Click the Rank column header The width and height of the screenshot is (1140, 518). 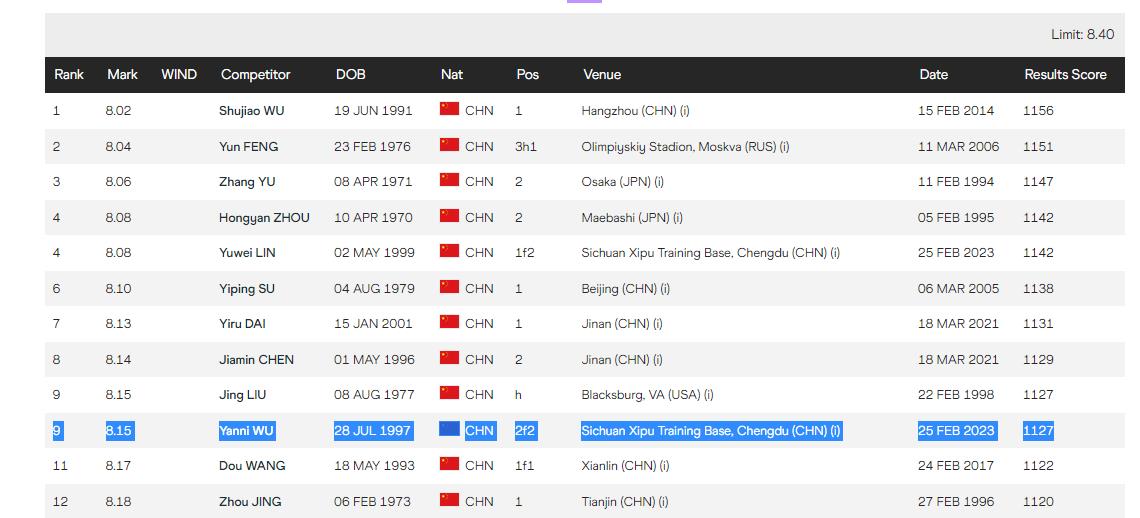[69, 75]
